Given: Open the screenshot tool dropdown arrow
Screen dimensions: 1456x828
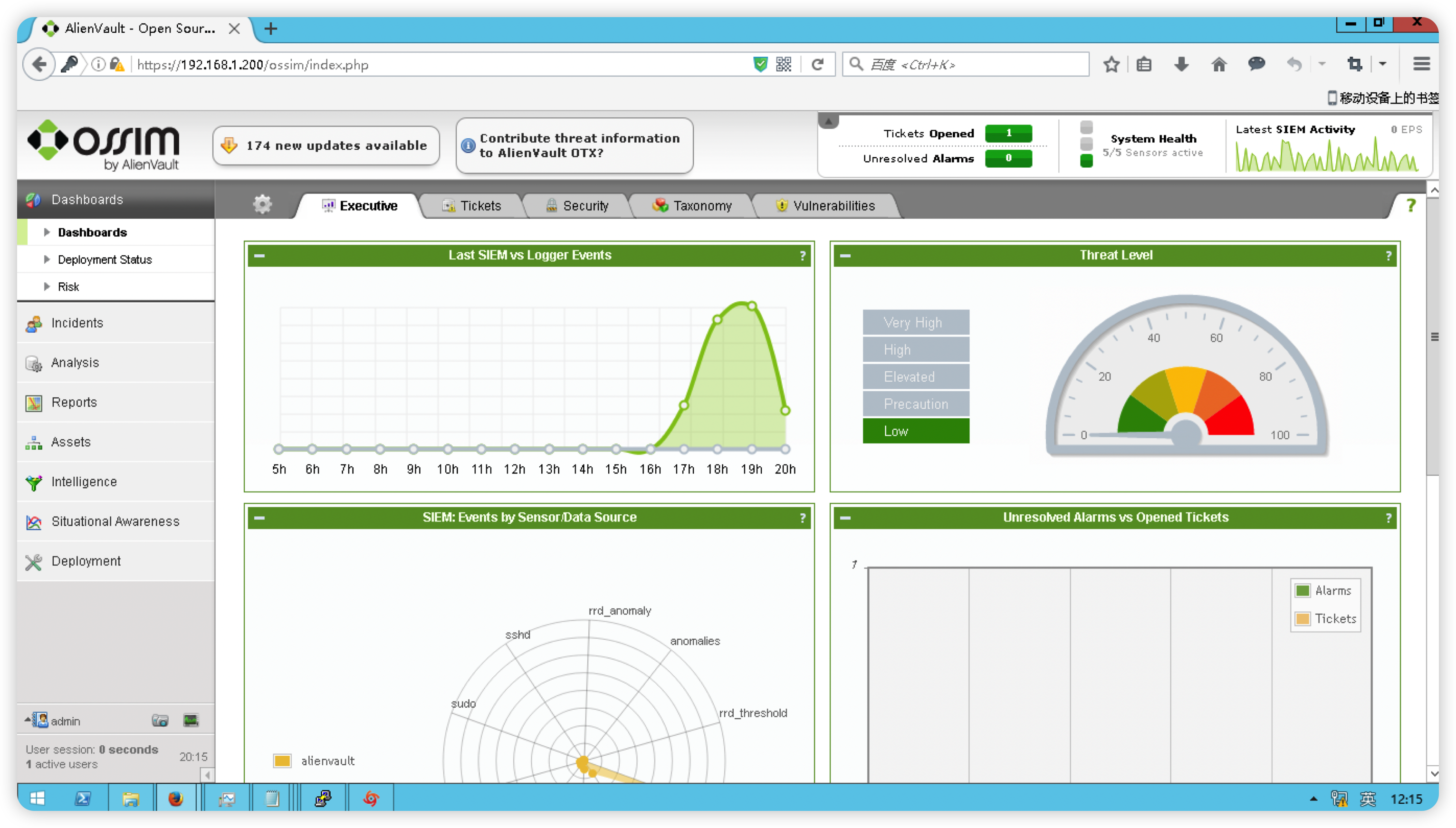Looking at the screenshot, I should coord(1382,64).
